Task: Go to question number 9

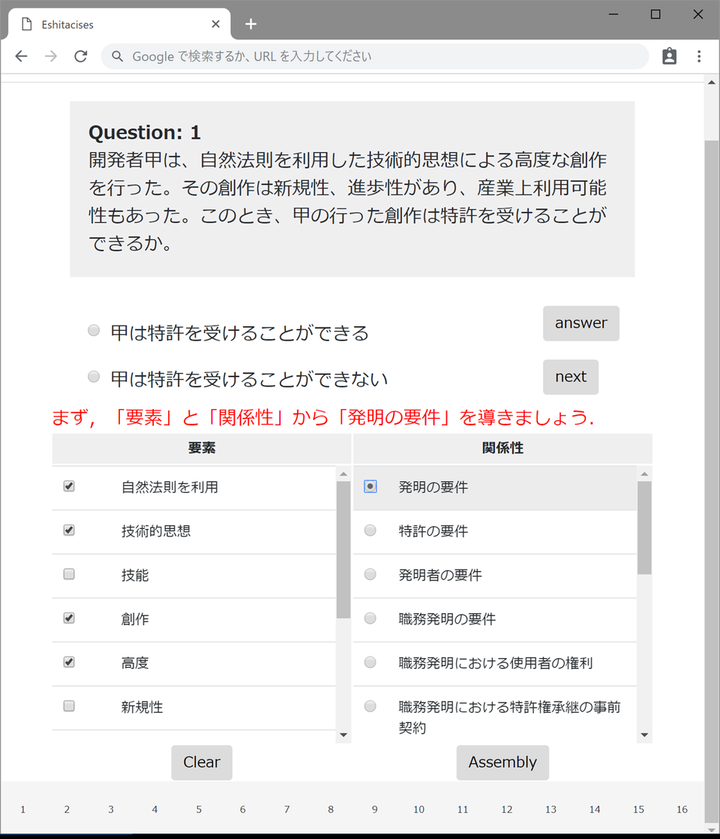Action: click(374, 809)
